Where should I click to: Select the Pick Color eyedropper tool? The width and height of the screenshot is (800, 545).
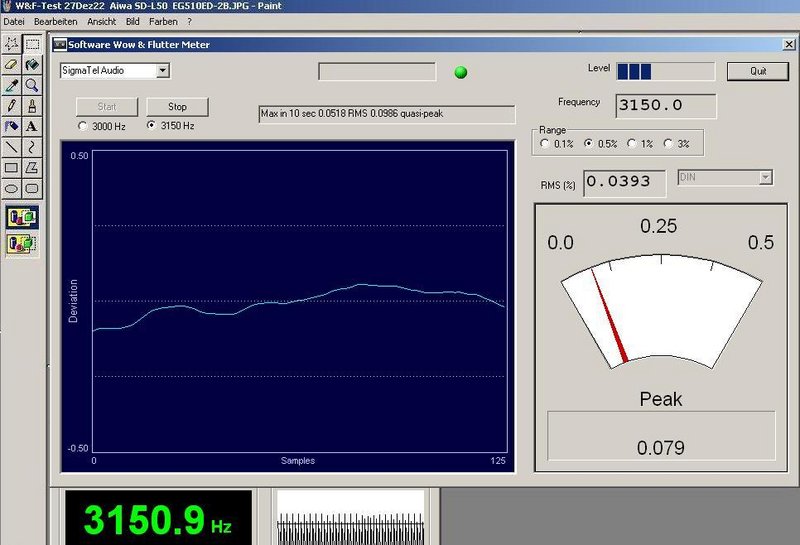12,85
